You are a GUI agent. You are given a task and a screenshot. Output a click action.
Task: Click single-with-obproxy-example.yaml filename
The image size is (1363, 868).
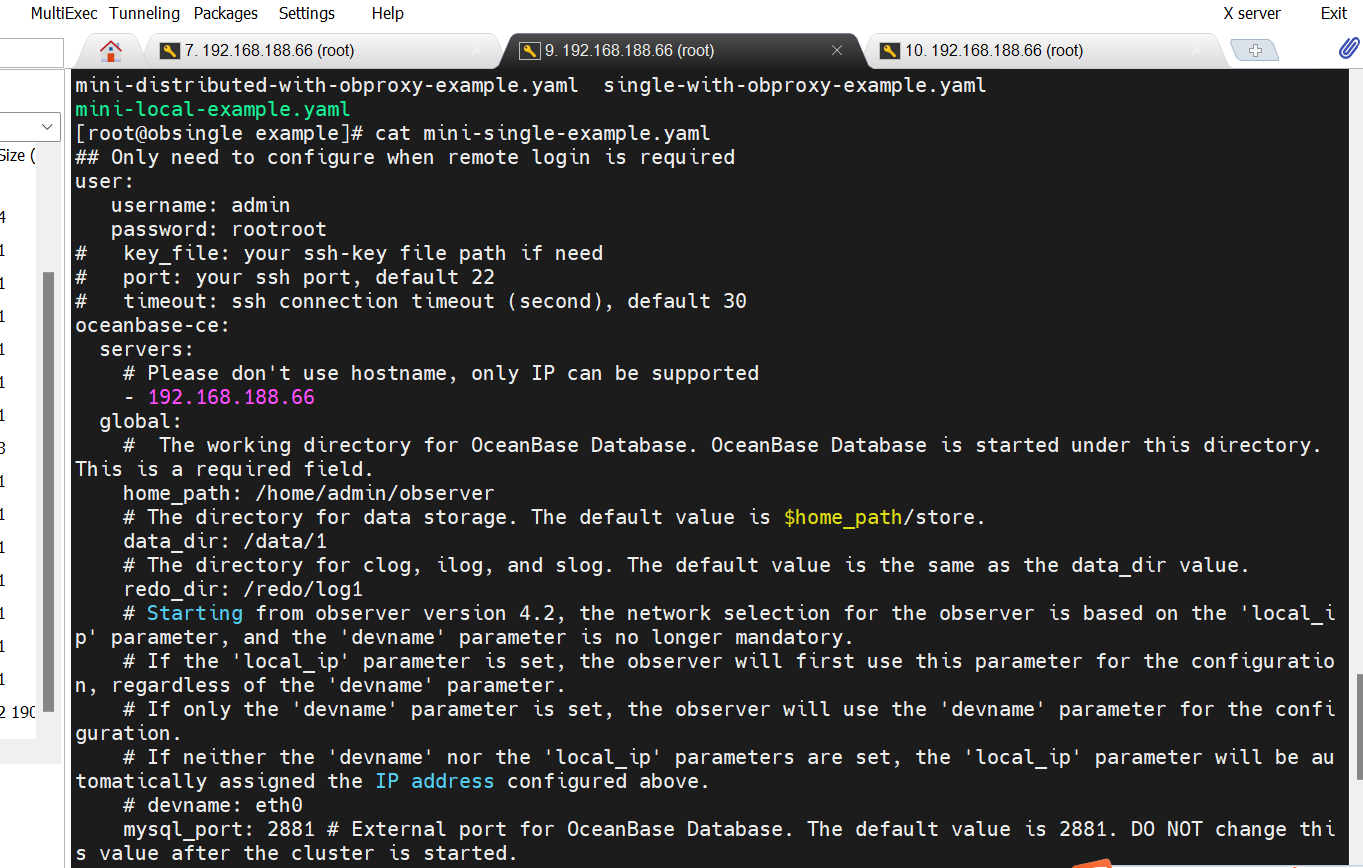(x=795, y=85)
